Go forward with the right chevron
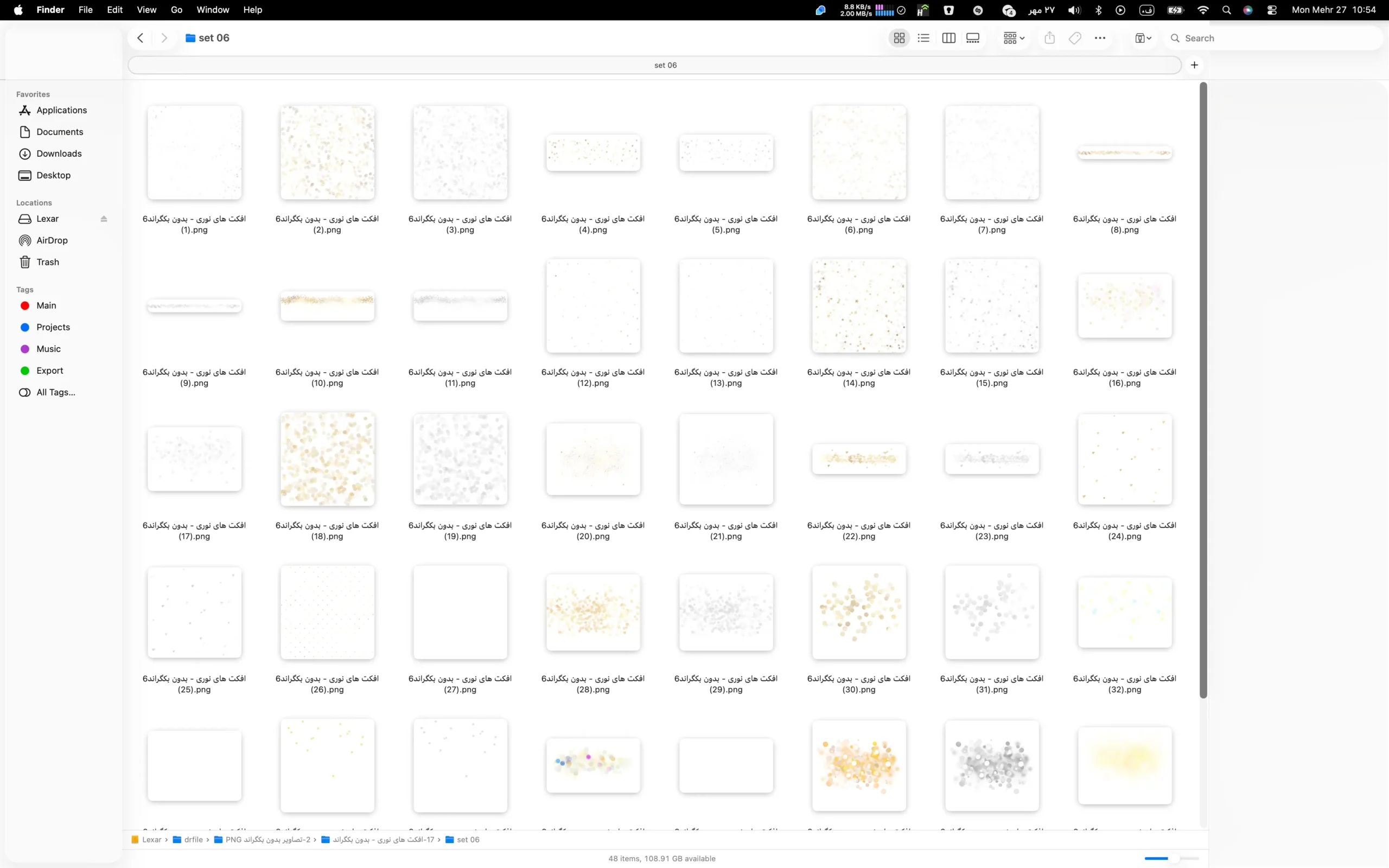The width and height of the screenshot is (1389, 868). (x=164, y=38)
